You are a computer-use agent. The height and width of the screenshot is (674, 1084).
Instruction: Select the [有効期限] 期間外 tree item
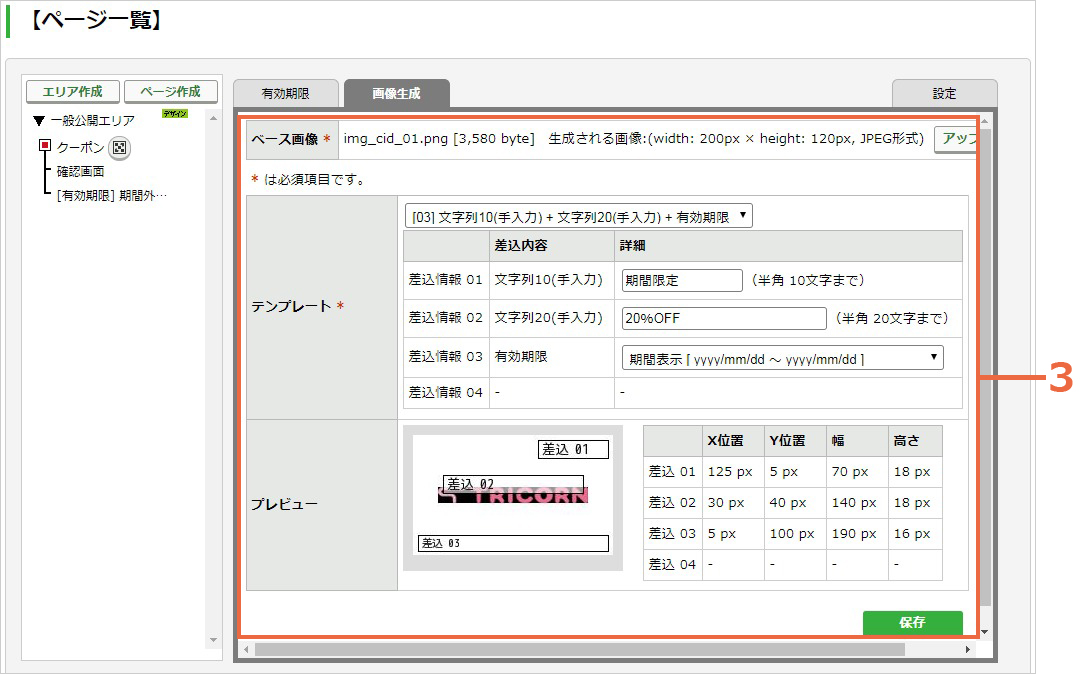pyautogui.click(x=111, y=196)
